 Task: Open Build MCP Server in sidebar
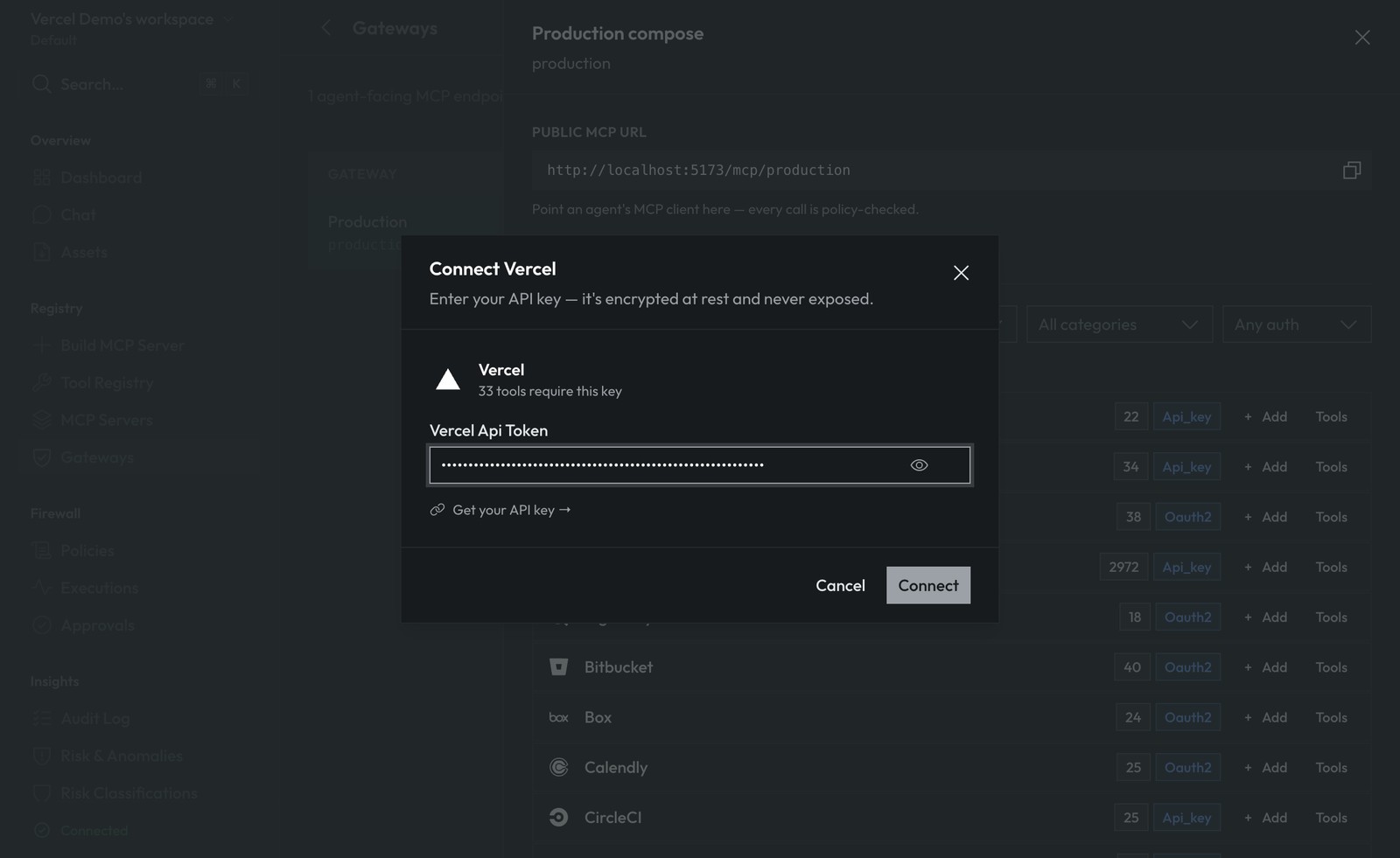pos(140,345)
